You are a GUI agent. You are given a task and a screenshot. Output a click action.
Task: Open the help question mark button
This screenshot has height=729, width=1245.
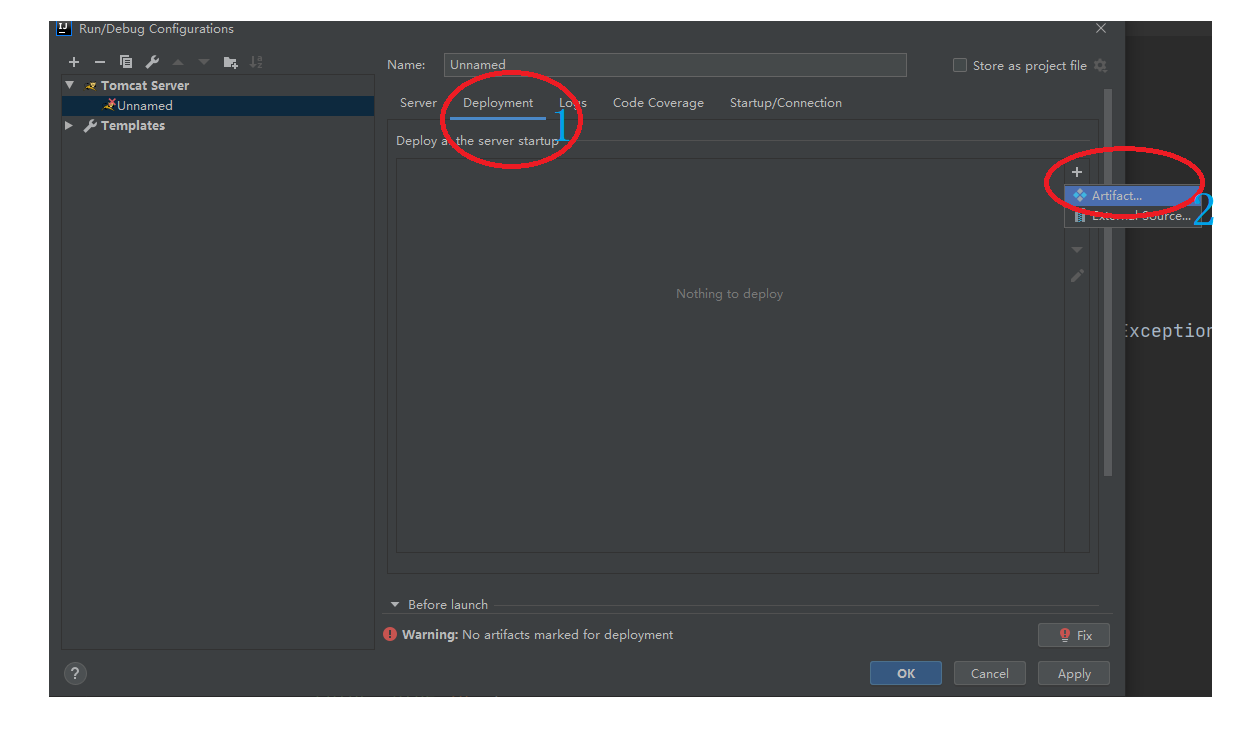pos(75,673)
